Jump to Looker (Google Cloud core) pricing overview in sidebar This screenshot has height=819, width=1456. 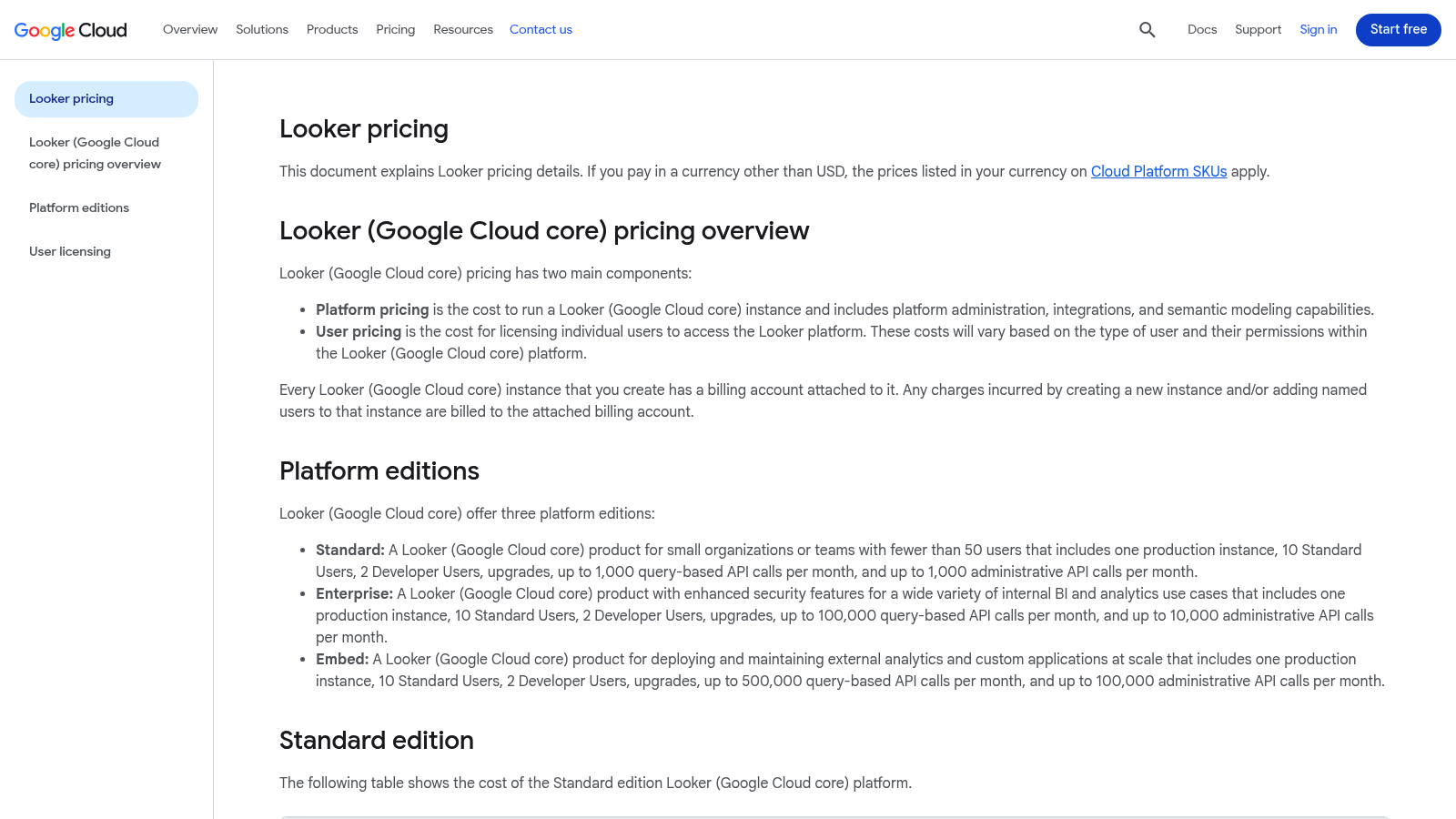coord(106,153)
